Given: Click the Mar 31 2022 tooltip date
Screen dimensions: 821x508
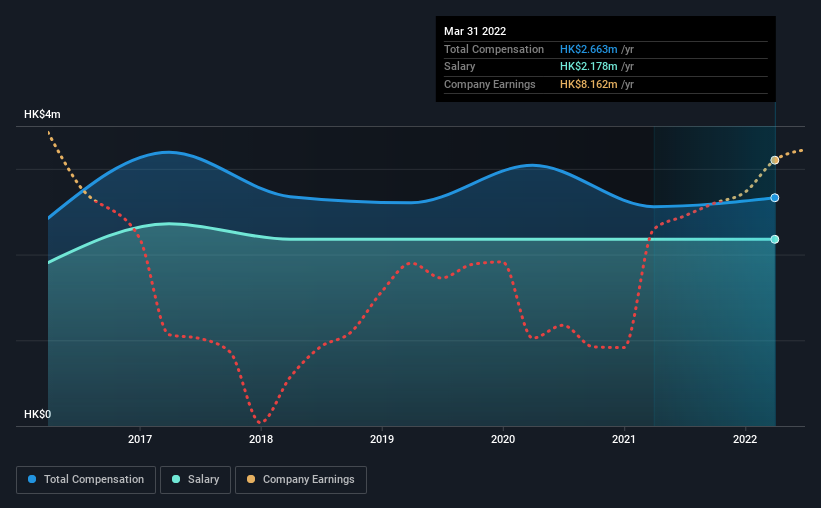Looking at the screenshot, I should pos(475,31).
